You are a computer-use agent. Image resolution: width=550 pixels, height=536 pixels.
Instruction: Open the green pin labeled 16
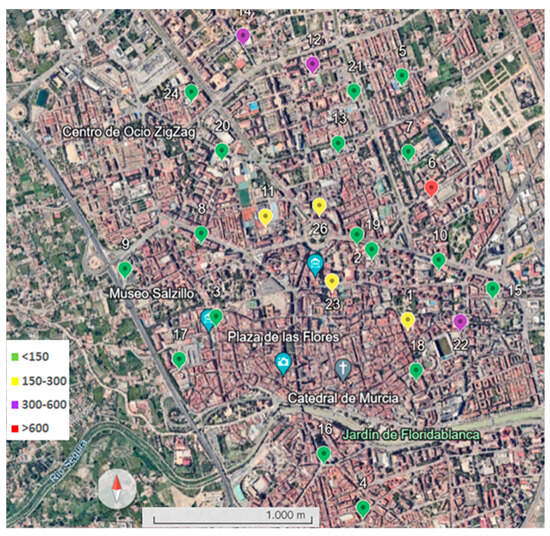click(324, 455)
